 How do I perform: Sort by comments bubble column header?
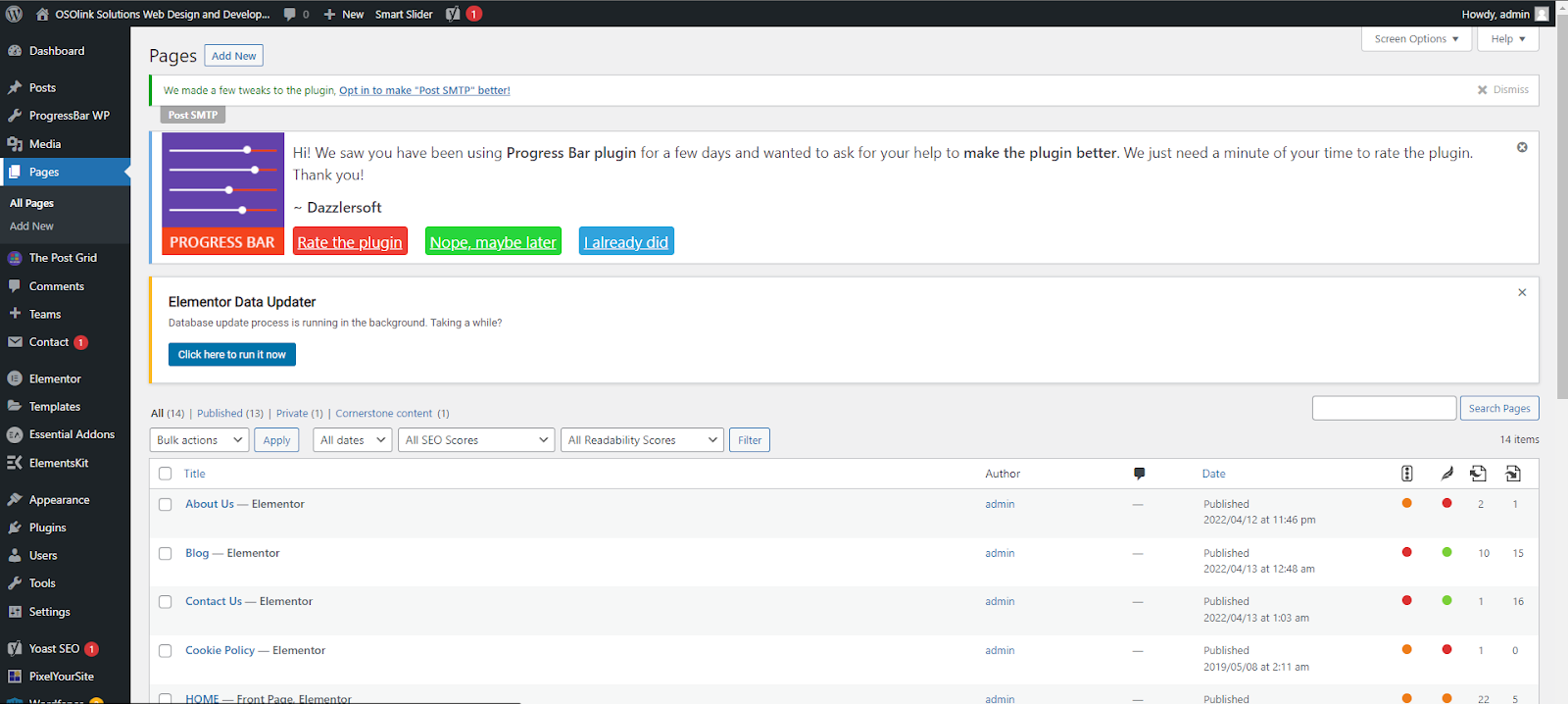[x=1139, y=474]
